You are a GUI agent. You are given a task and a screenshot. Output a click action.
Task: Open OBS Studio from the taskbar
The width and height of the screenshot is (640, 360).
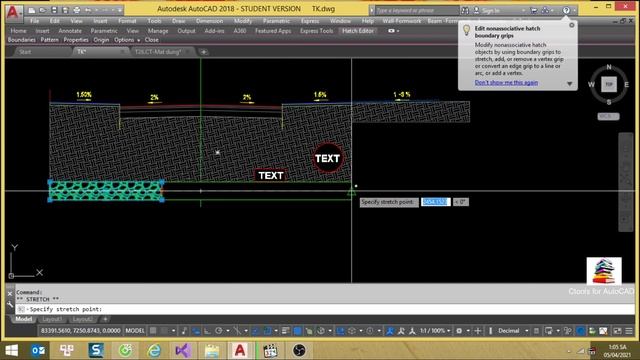click(299, 351)
